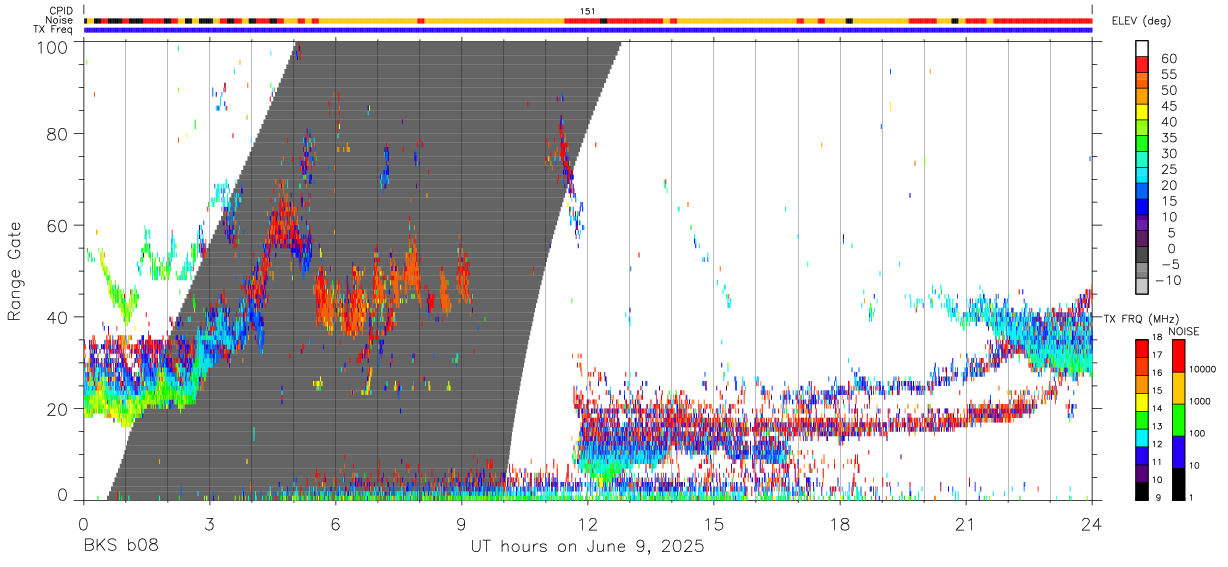This screenshot has width=1228, height=567.
Task: Click the "55" label on ELEV colorbar
Action: click(x=1169, y=75)
